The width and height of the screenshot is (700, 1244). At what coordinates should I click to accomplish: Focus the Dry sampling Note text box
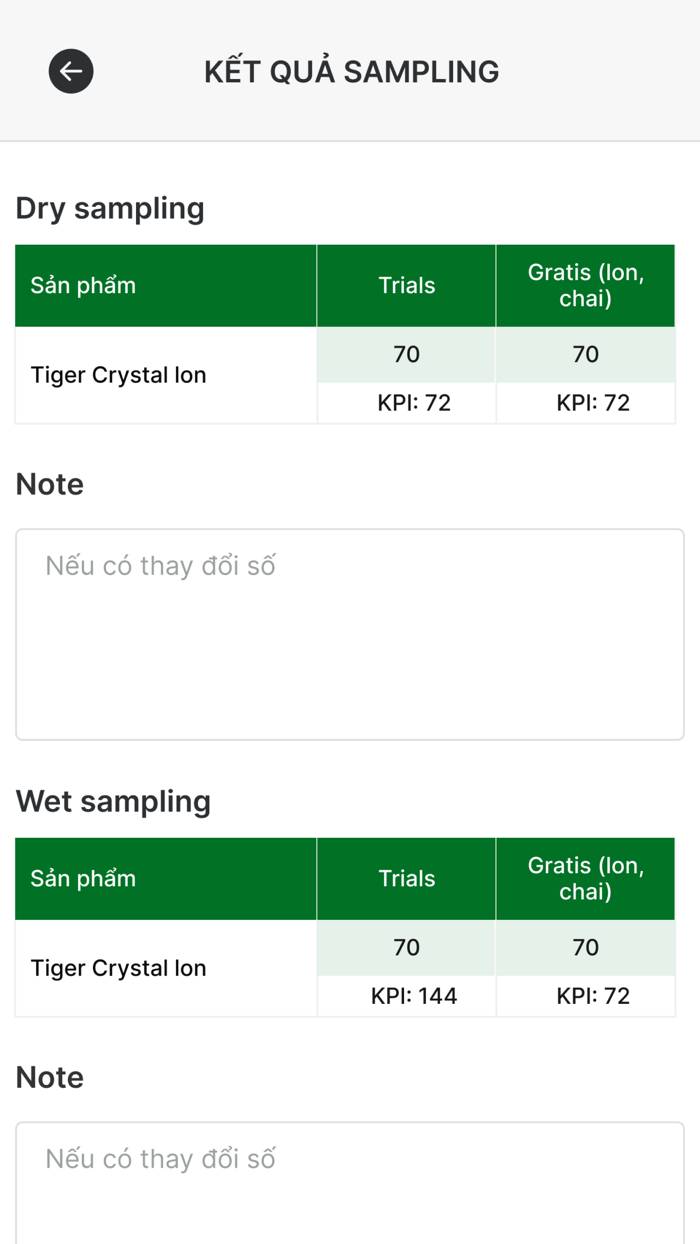(350, 634)
